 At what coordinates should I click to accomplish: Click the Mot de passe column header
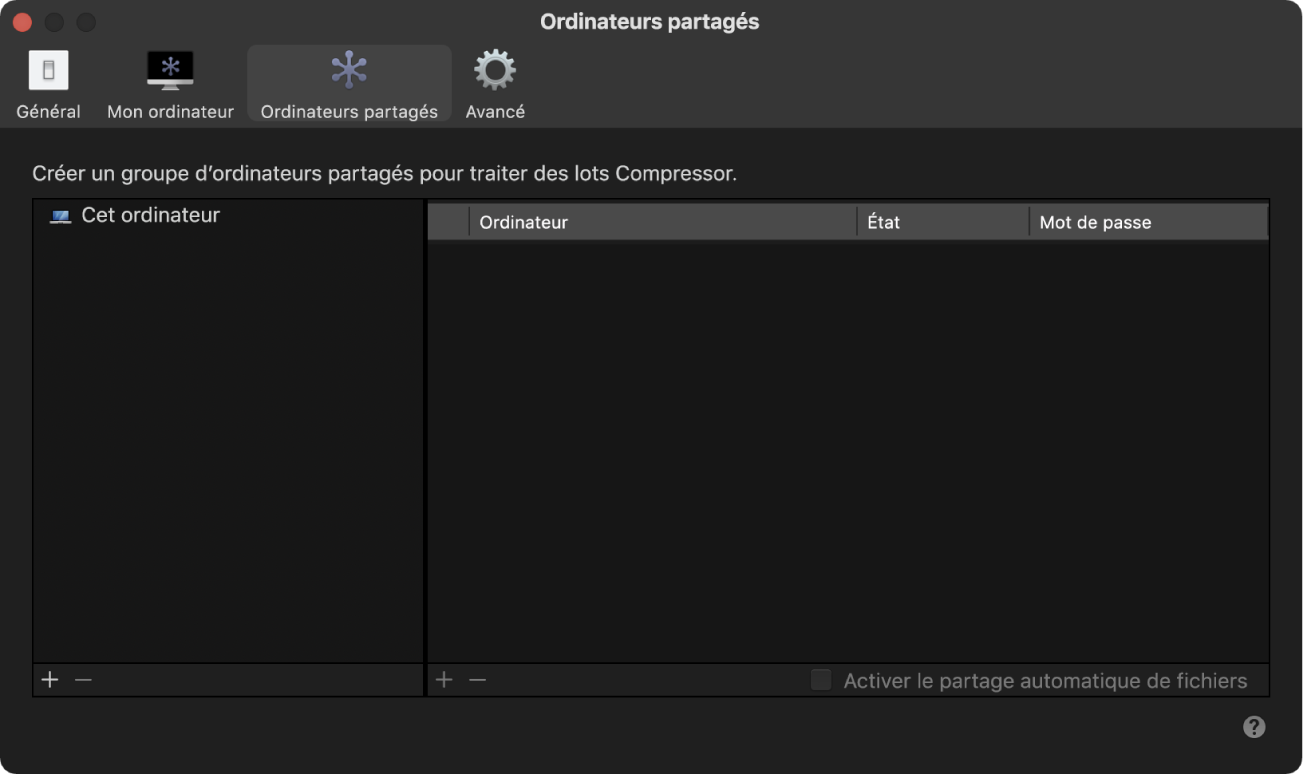(x=1094, y=221)
